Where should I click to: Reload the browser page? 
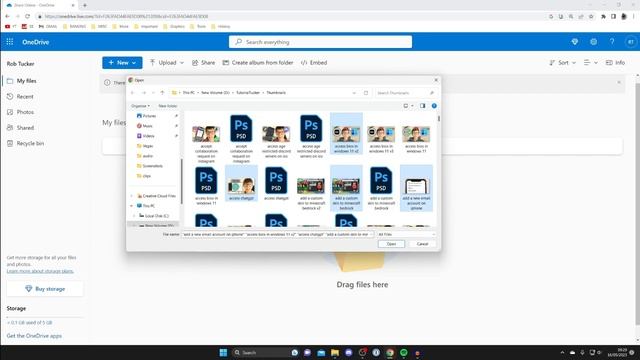coord(27,16)
